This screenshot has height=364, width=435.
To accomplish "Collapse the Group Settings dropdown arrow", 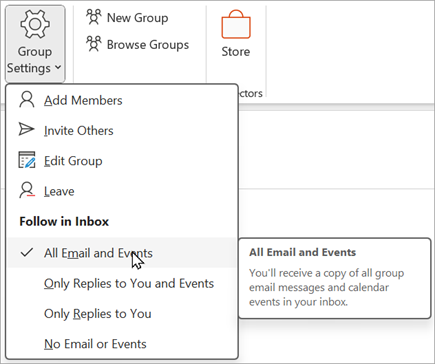I will [58, 68].
